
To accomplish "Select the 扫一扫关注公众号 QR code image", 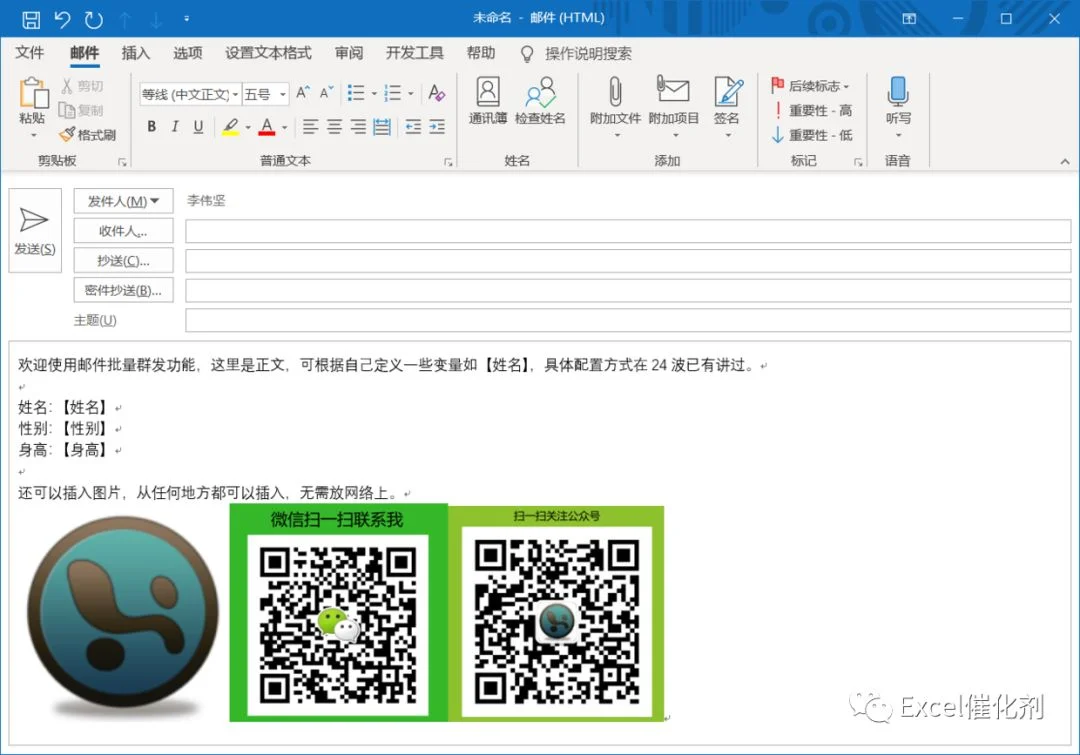I will pyautogui.click(x=557, y=614).
